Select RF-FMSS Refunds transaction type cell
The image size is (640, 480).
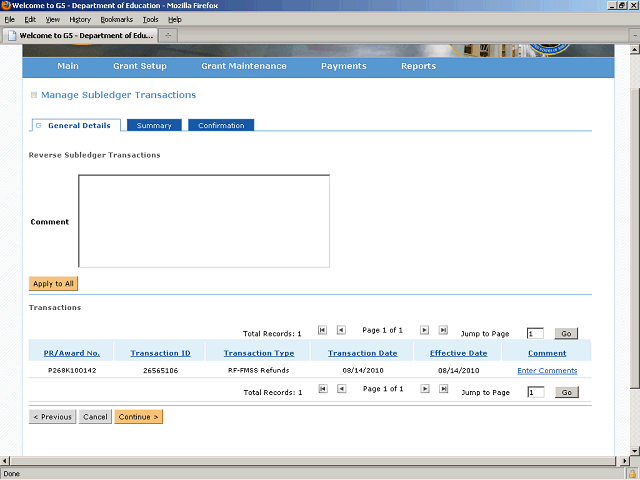click(258, 371)
